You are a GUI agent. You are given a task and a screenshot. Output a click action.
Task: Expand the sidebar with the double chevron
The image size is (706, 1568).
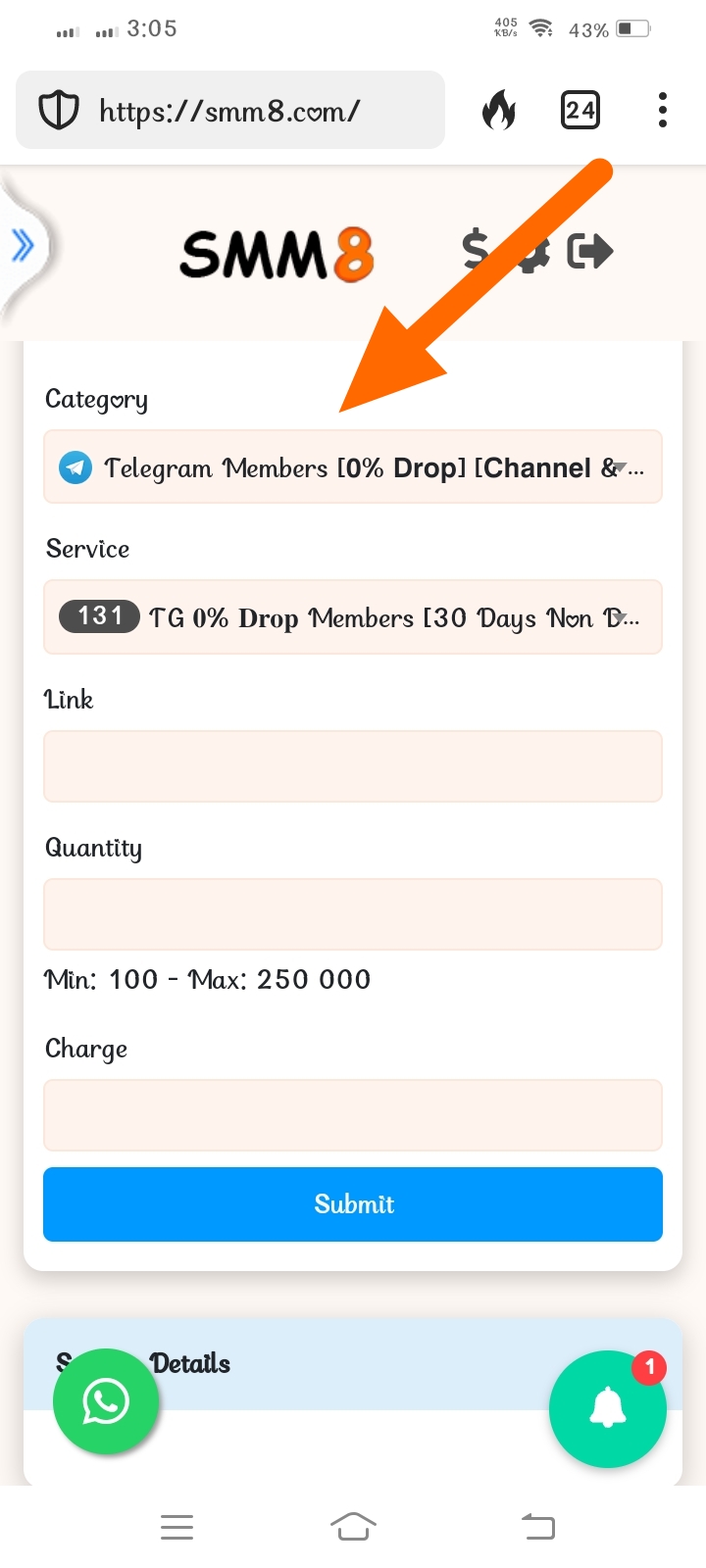(23, 246)
